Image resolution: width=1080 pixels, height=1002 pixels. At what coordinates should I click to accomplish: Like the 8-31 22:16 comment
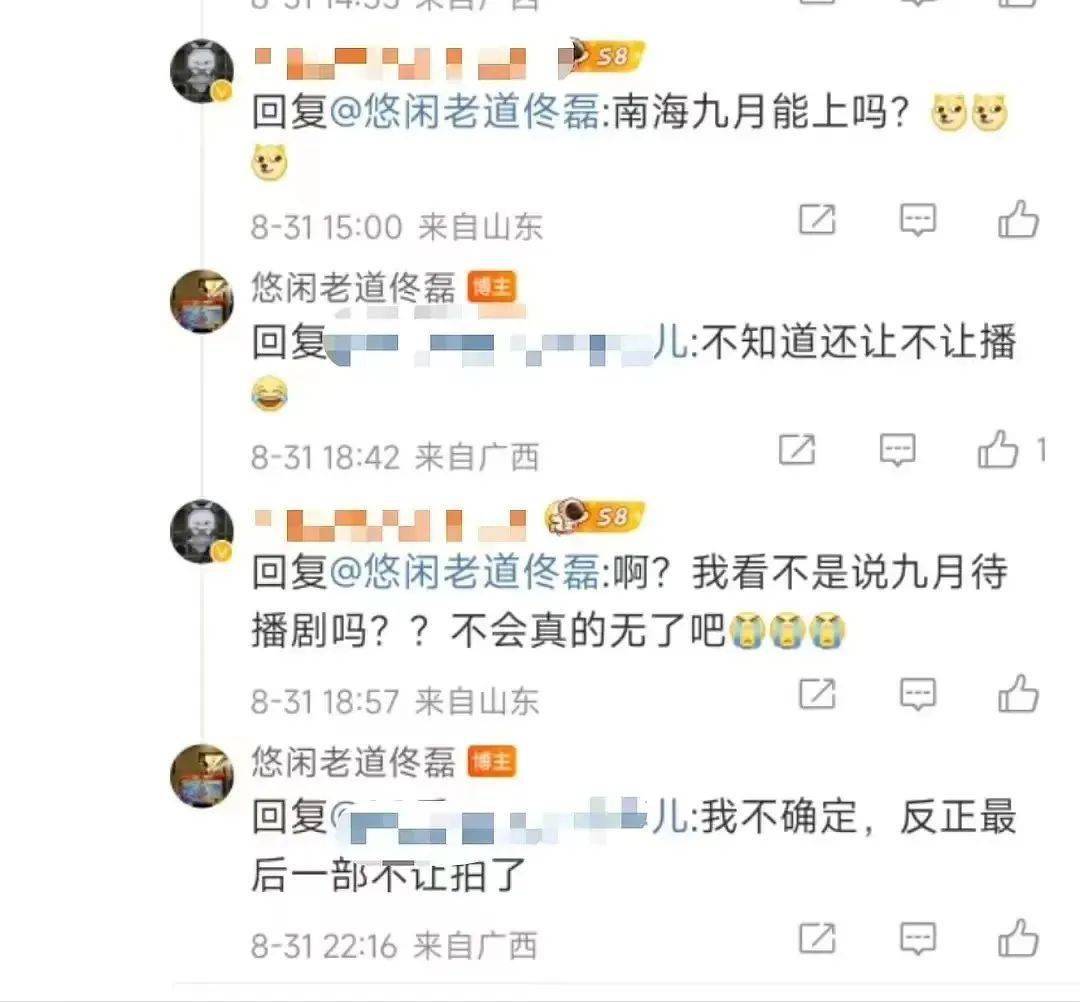coord(1018,938)
